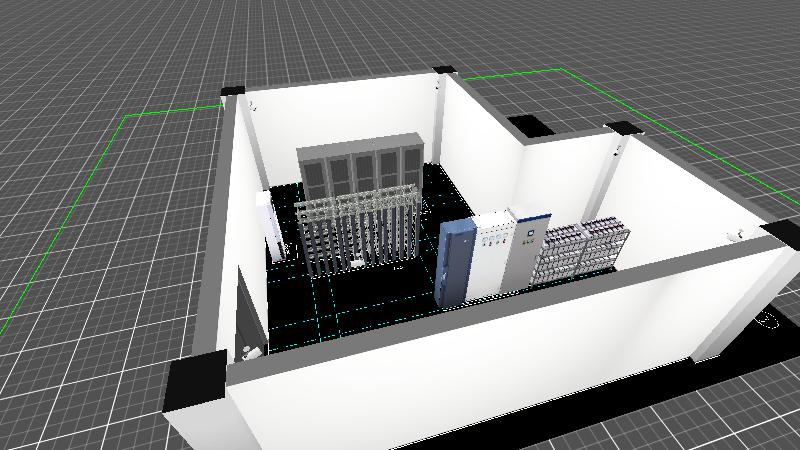Select the wall-mounted camera on right wall
800x450 pixels.
pyautogui.click(x=737, y=235)
